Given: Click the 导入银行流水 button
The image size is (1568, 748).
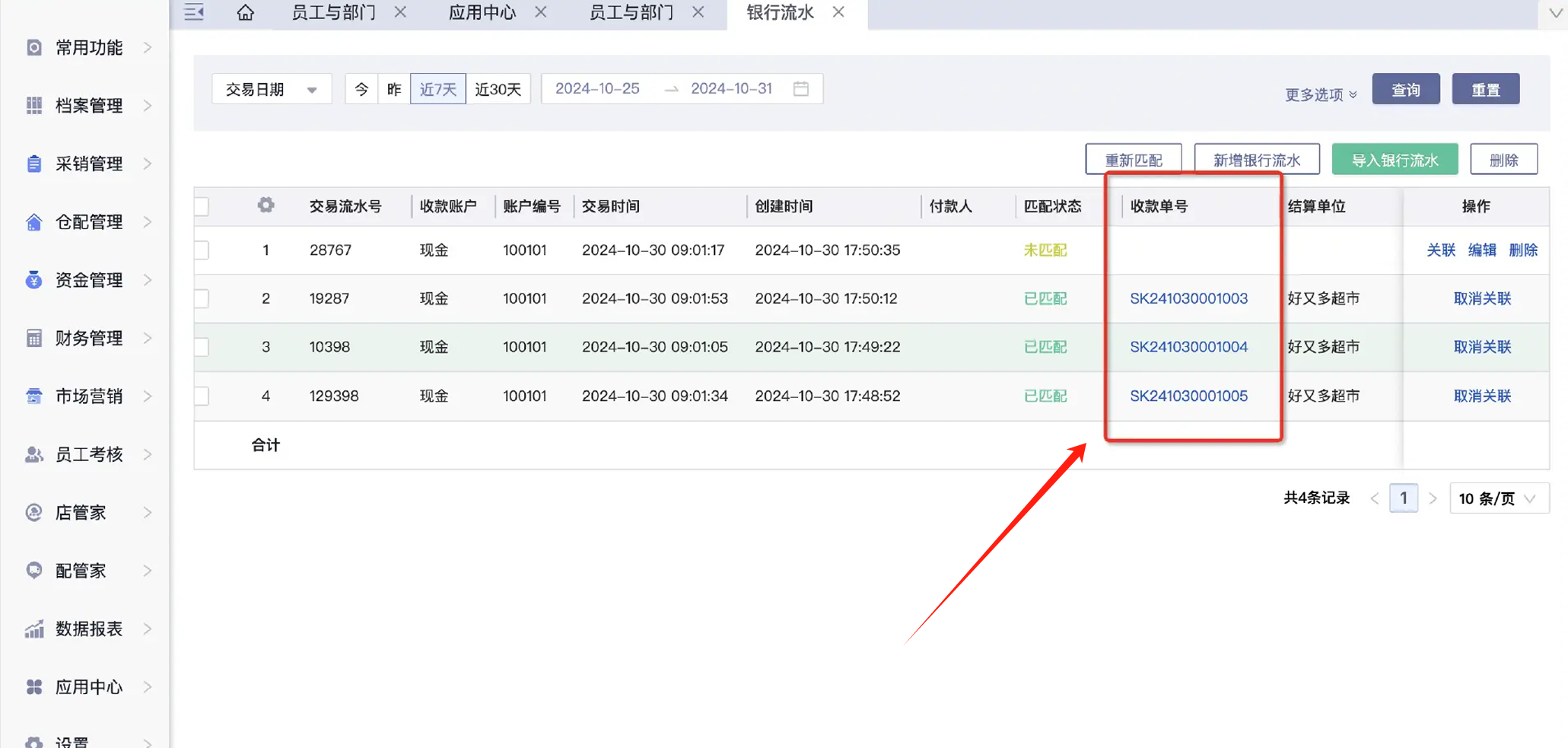Looking at the screenshot, I should 1395,160.
